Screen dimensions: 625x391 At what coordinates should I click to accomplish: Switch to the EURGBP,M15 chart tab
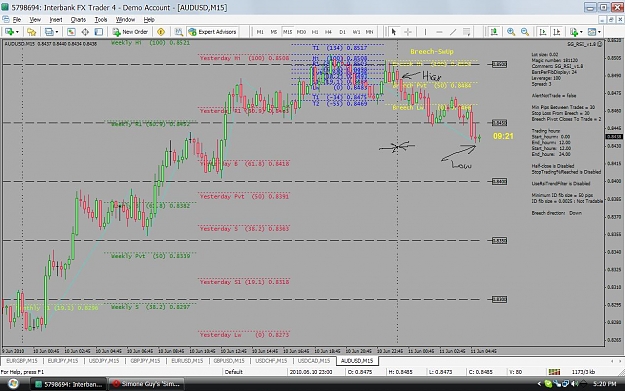22,361
